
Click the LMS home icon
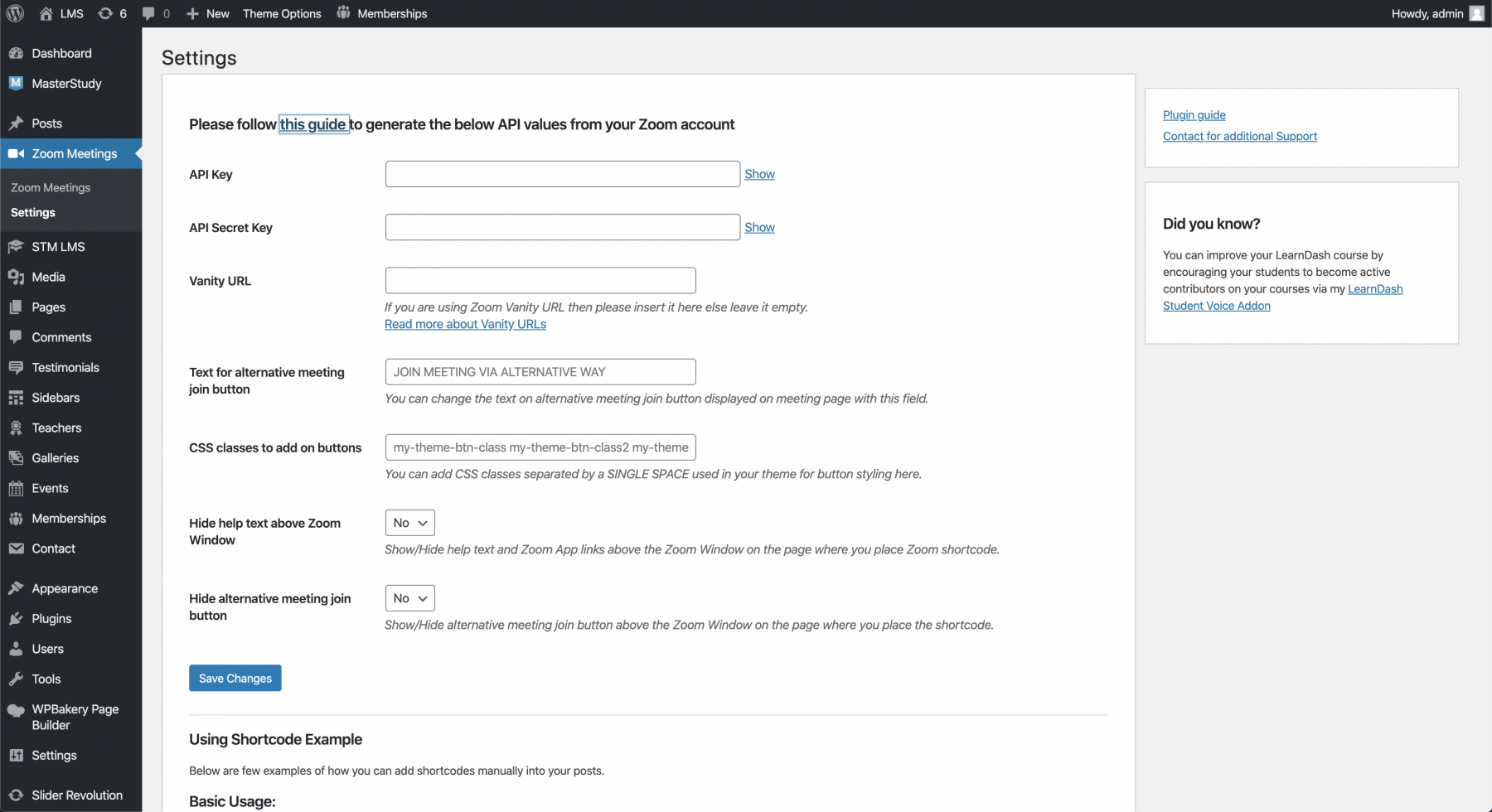click(46, 13)
